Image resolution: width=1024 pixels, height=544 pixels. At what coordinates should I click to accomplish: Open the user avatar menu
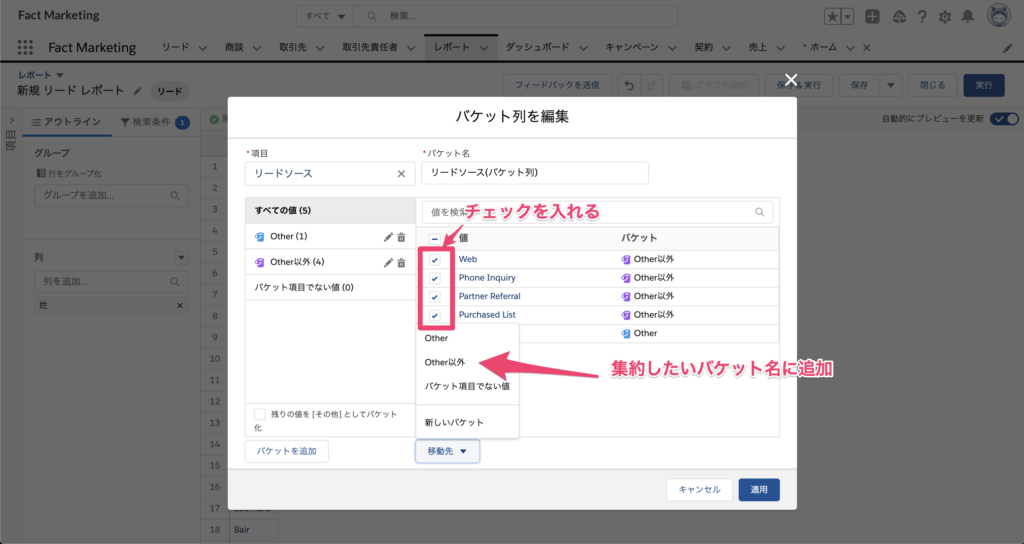999,16
